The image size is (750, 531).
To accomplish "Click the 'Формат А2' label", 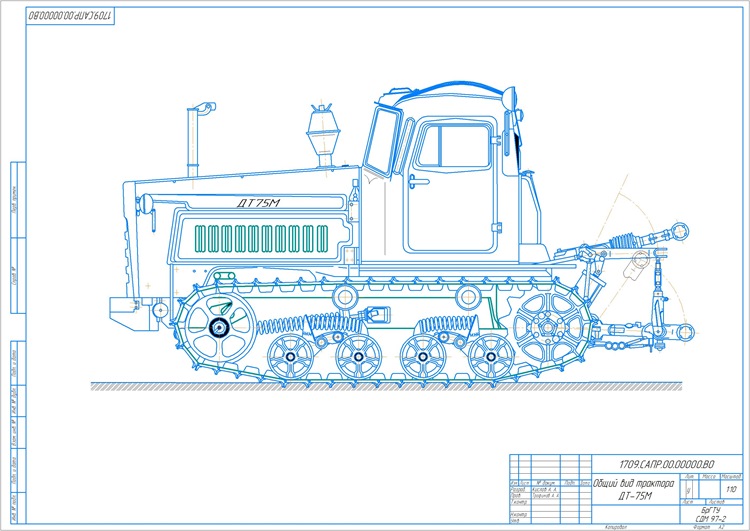I will tap(708, 527).
